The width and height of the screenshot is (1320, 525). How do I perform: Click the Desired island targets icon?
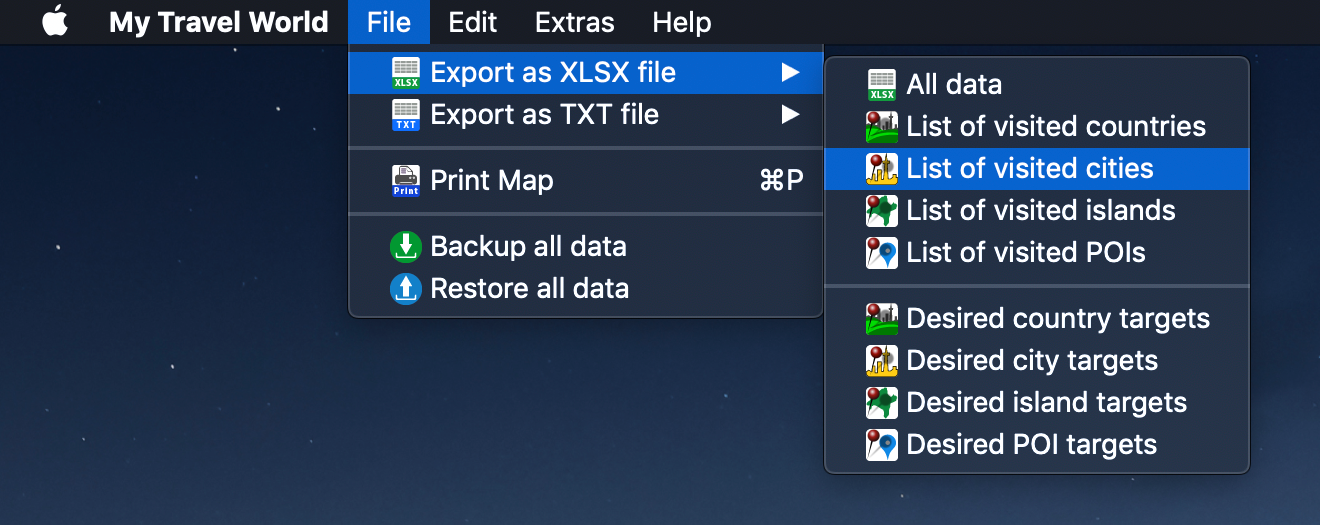882,403
